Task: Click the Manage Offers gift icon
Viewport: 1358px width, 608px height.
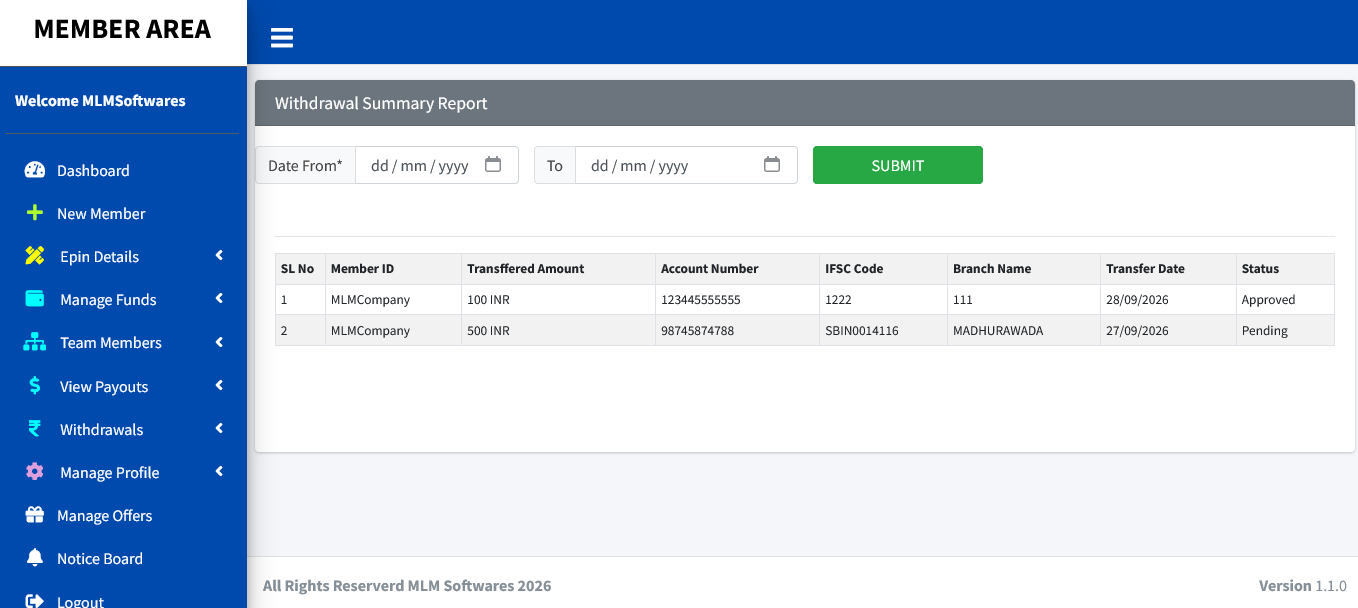Action: pyautogui.click(x=35, y=515)
